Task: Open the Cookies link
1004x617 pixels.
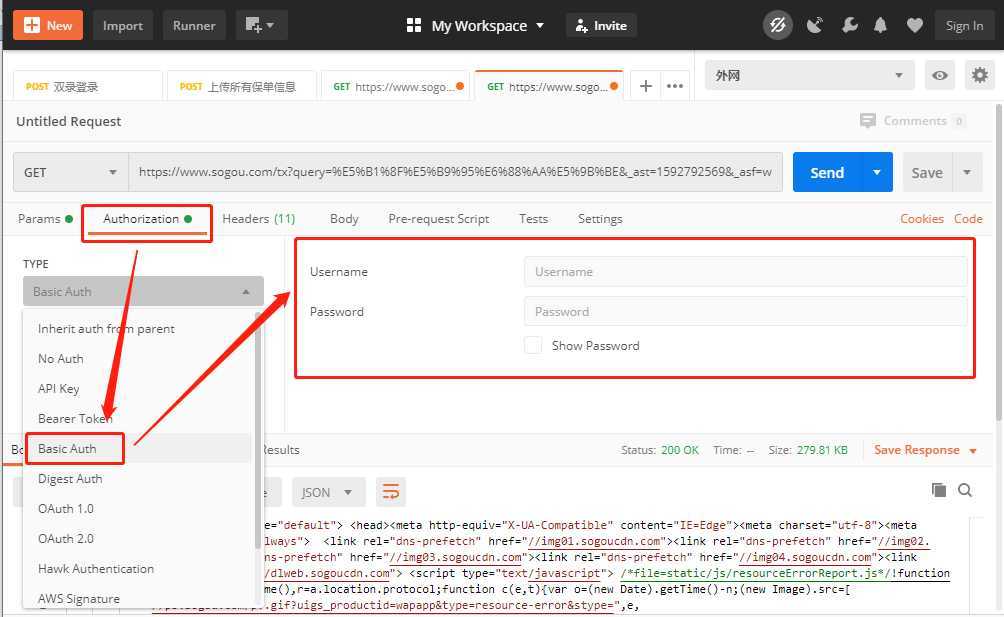Action: tap(921, 219)
